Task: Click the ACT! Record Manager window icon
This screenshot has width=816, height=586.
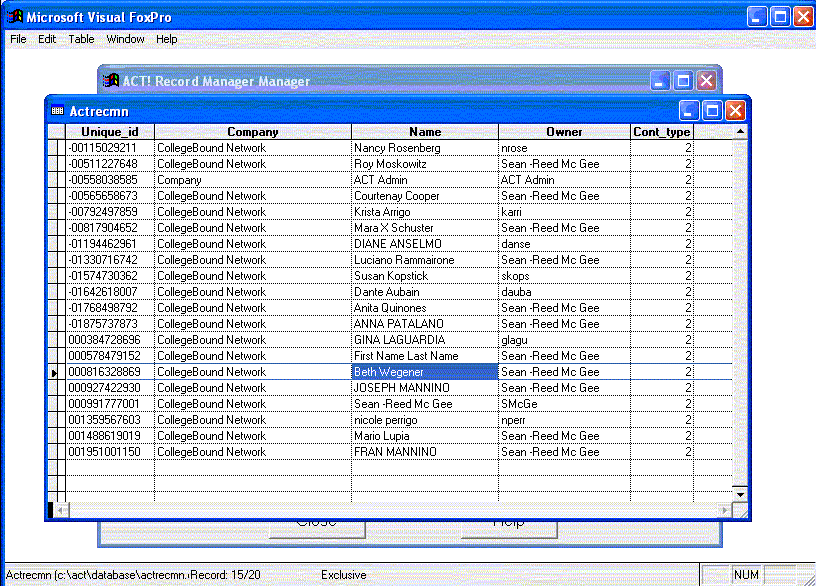Action: pos(110,81)
